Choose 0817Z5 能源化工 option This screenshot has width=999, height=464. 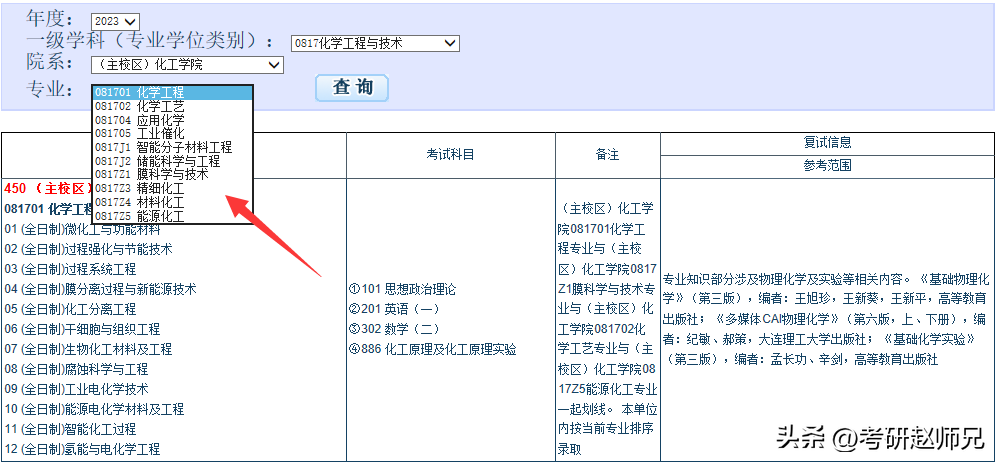(172, 215)
